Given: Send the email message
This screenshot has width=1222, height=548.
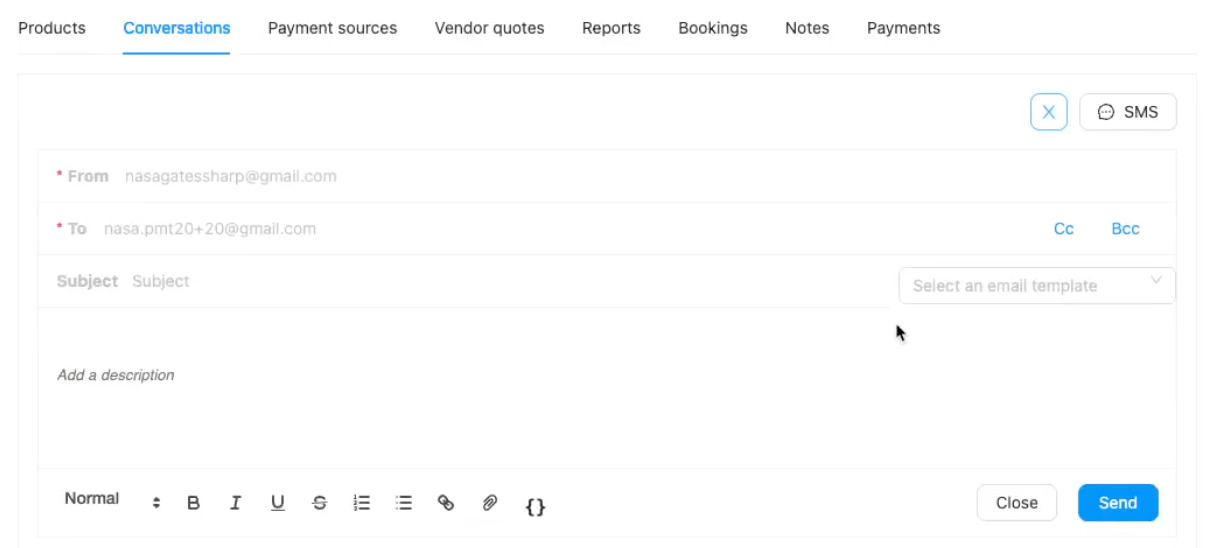Looking at the screenshot, I should (x=1117, y=503).
